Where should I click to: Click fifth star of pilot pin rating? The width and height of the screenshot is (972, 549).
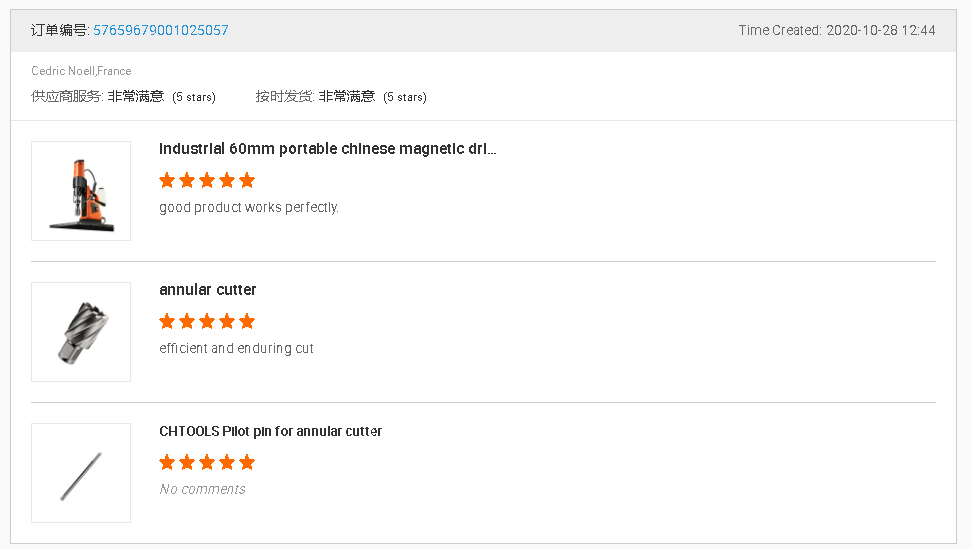tap(247, 462)
